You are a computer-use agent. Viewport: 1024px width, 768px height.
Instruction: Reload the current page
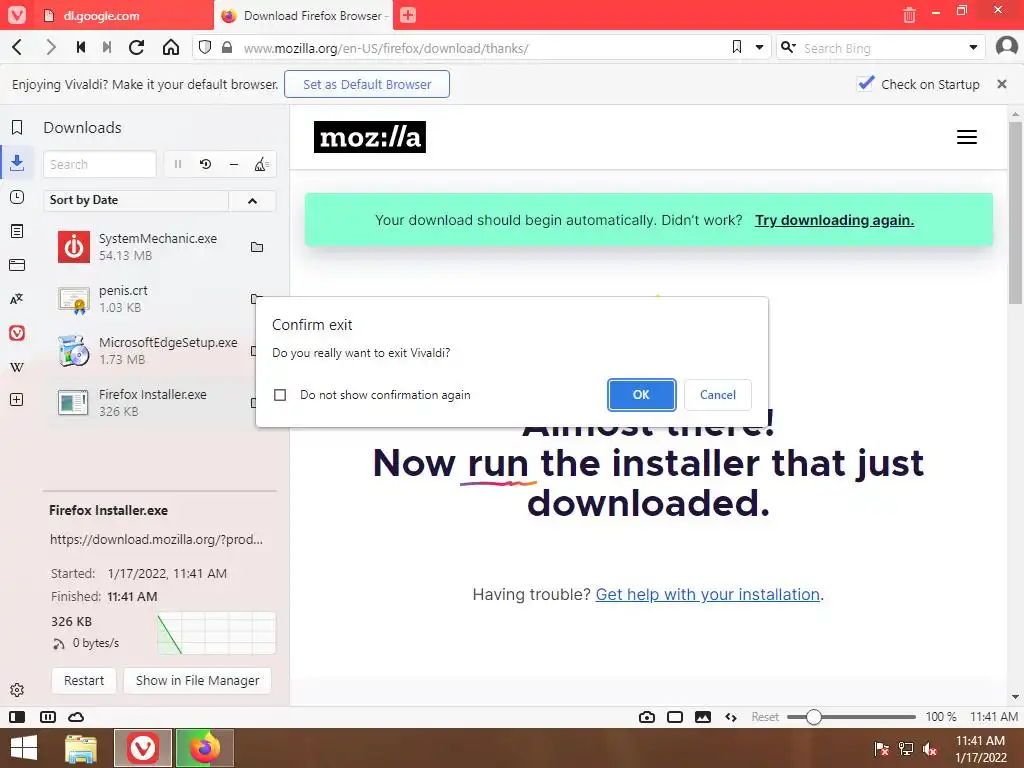coord(136,47)
